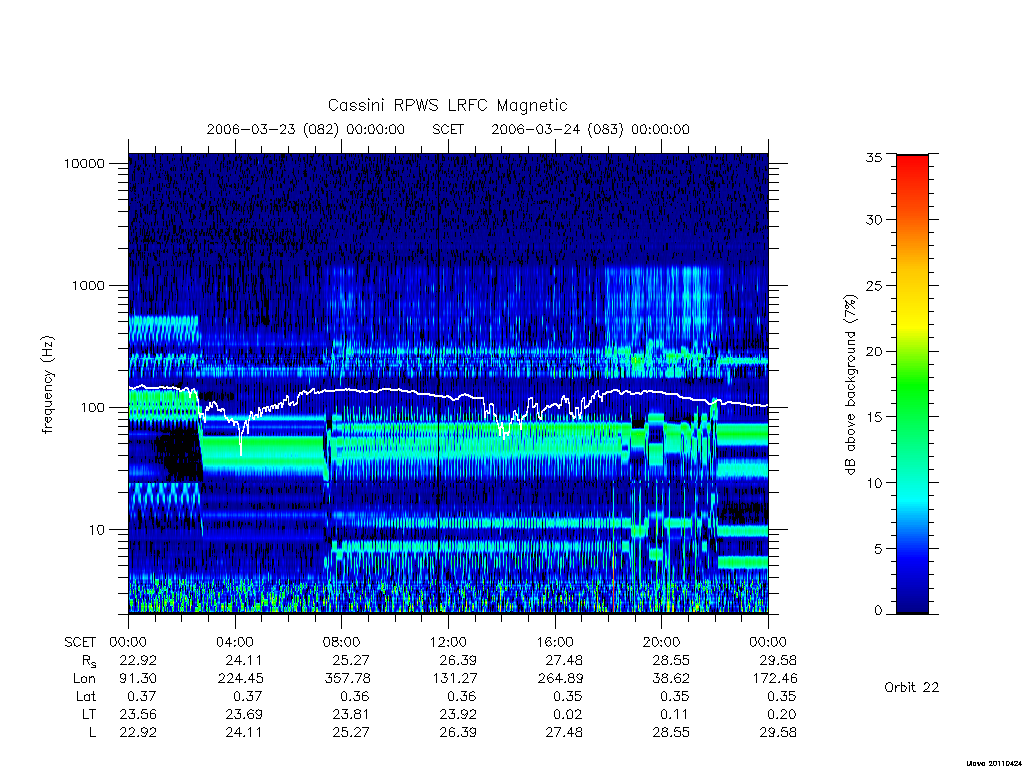Pick the green band of the color bar
Viewport: 1024px width, 768px height.
912,385
